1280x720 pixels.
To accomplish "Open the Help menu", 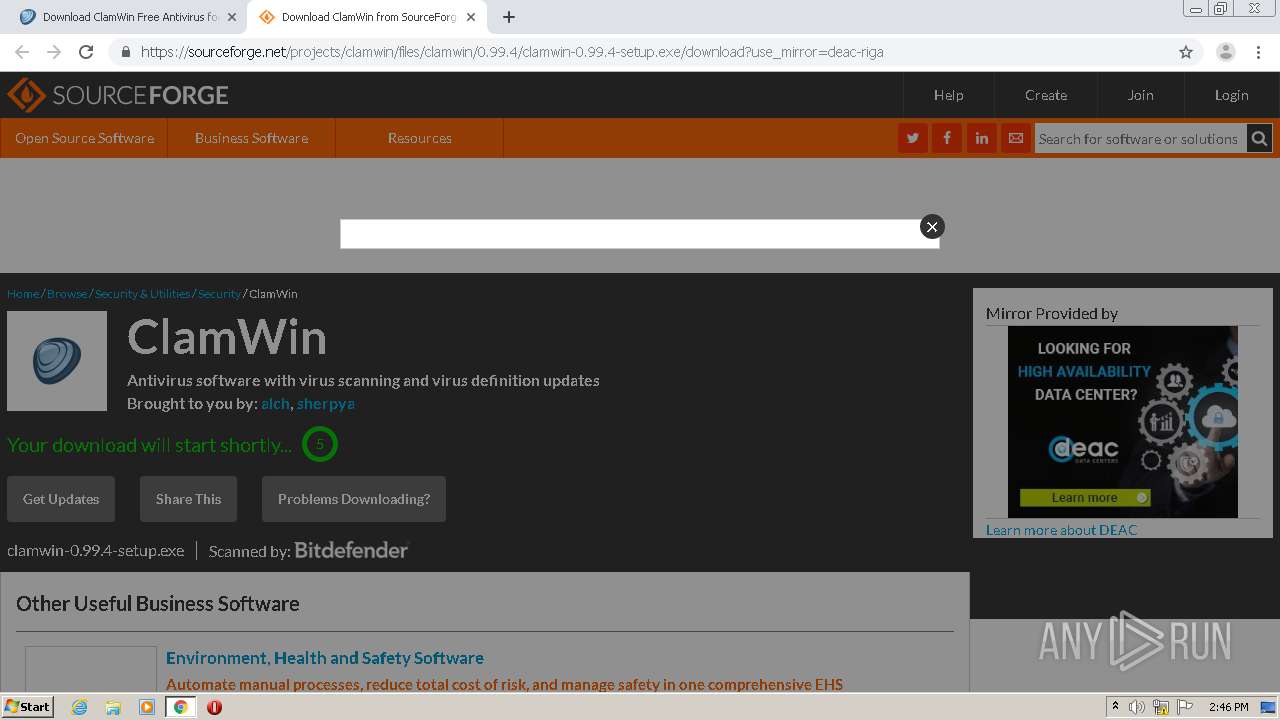I will point(949,95).
